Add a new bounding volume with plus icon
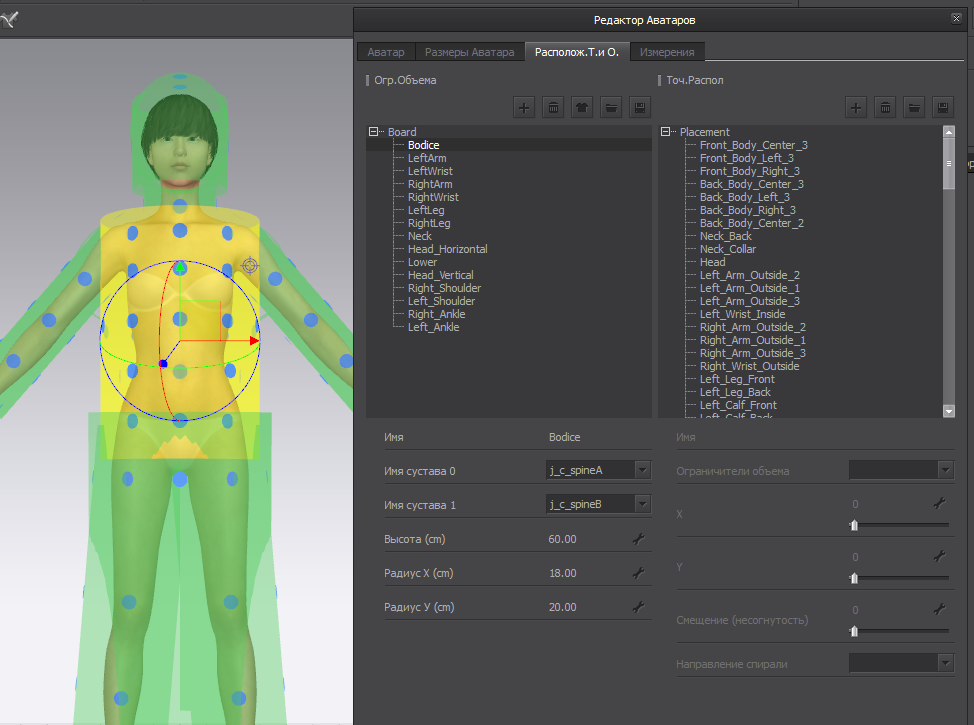Viewport: 974px width, 725px height. click(525, 107)
